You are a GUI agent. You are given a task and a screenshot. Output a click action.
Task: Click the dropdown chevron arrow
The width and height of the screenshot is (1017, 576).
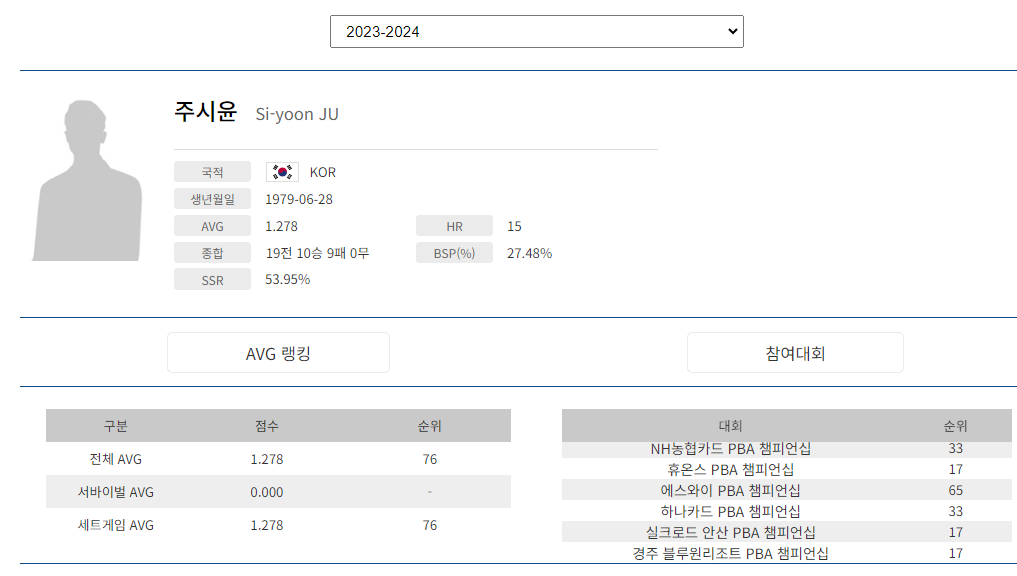729,31
